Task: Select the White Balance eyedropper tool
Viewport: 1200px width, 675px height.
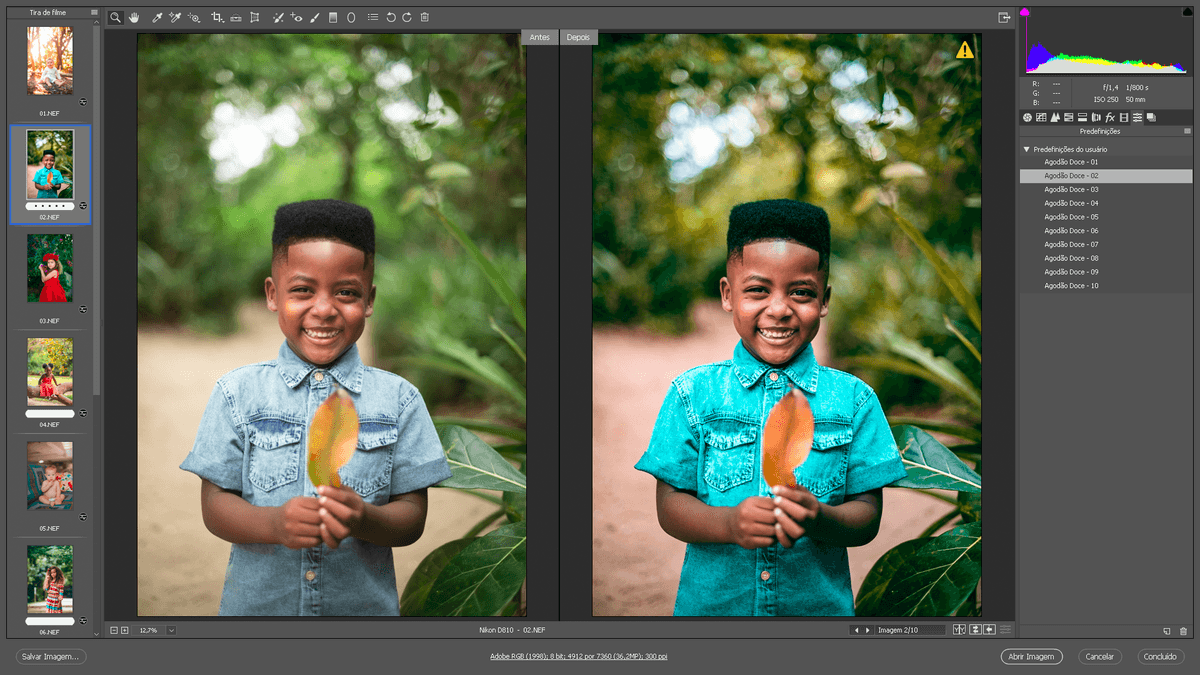Action: click(157, 18)
